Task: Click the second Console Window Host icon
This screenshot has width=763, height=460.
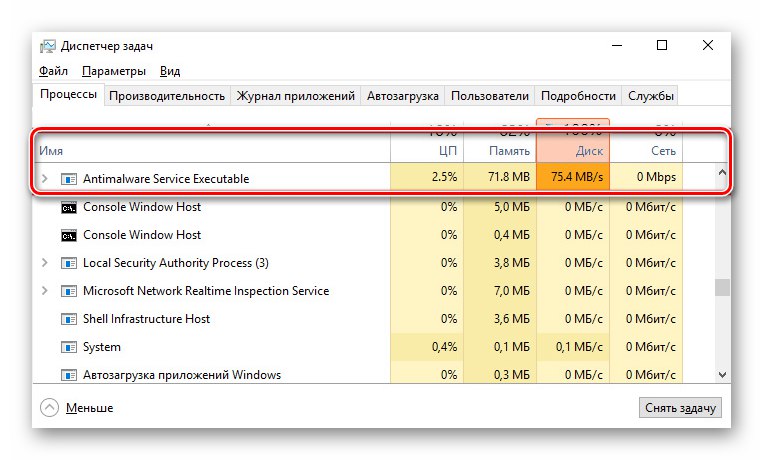Action: point(69,235)
